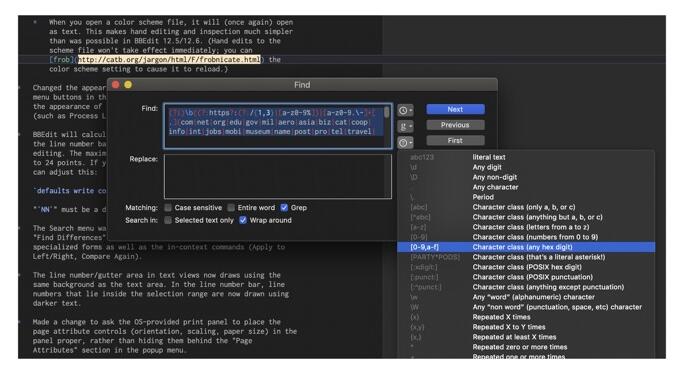Viewport: 693px width, 386px height.
Task: Enable the Selected text only checkbox
Action: (x=168, y=220)
